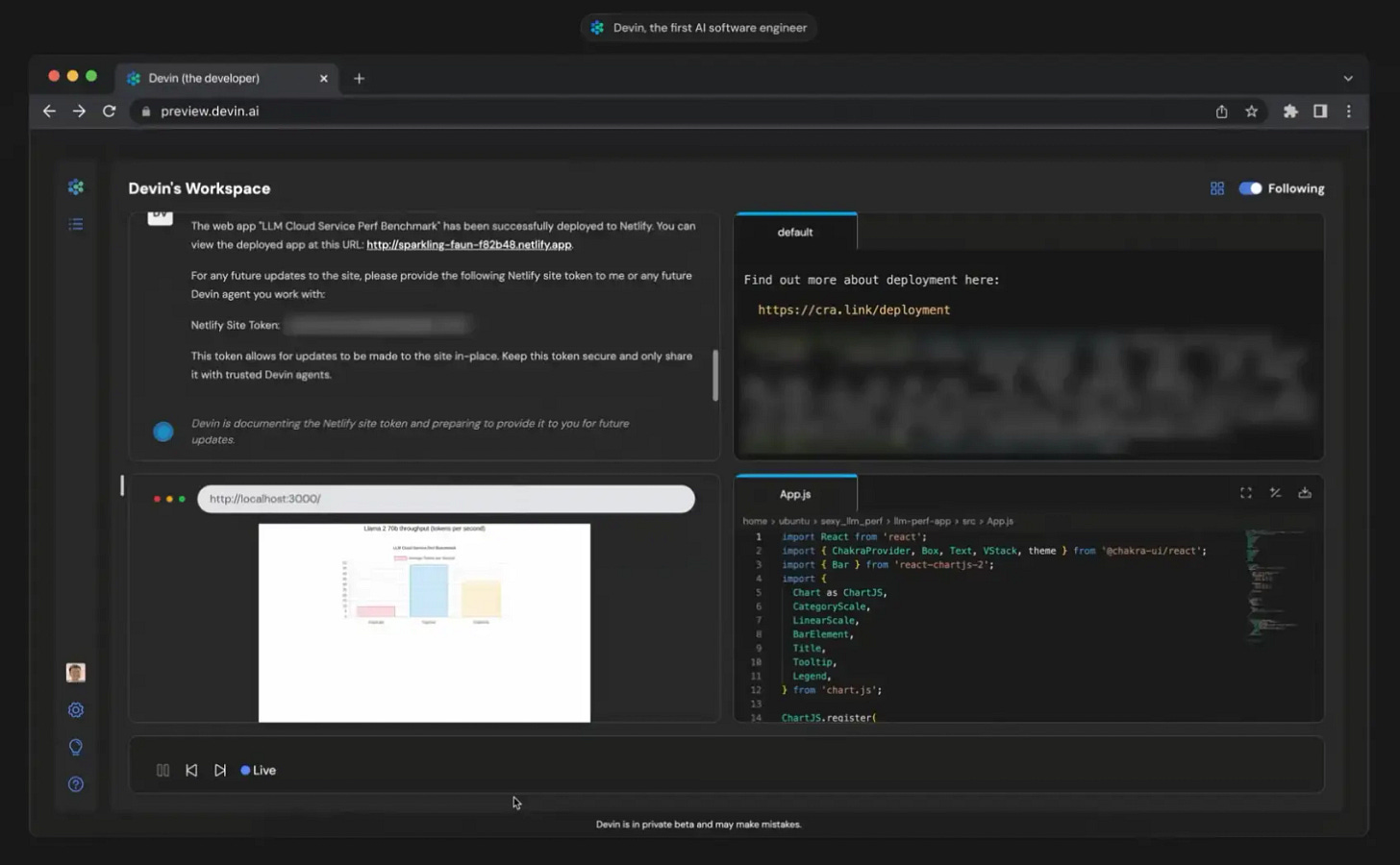Screen dimensions: 1400x865
Task: Select the default terminal tab
Action: tap(795, 232)
